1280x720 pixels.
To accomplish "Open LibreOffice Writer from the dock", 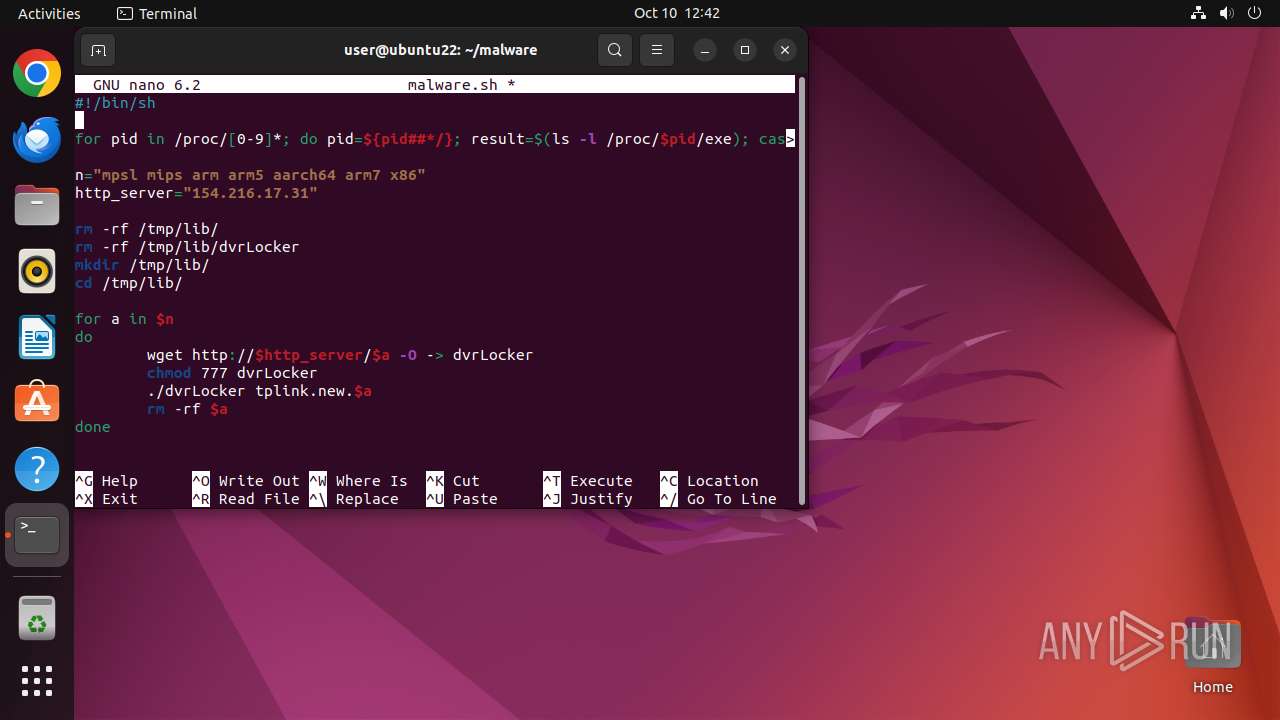I will coord(37,337).
